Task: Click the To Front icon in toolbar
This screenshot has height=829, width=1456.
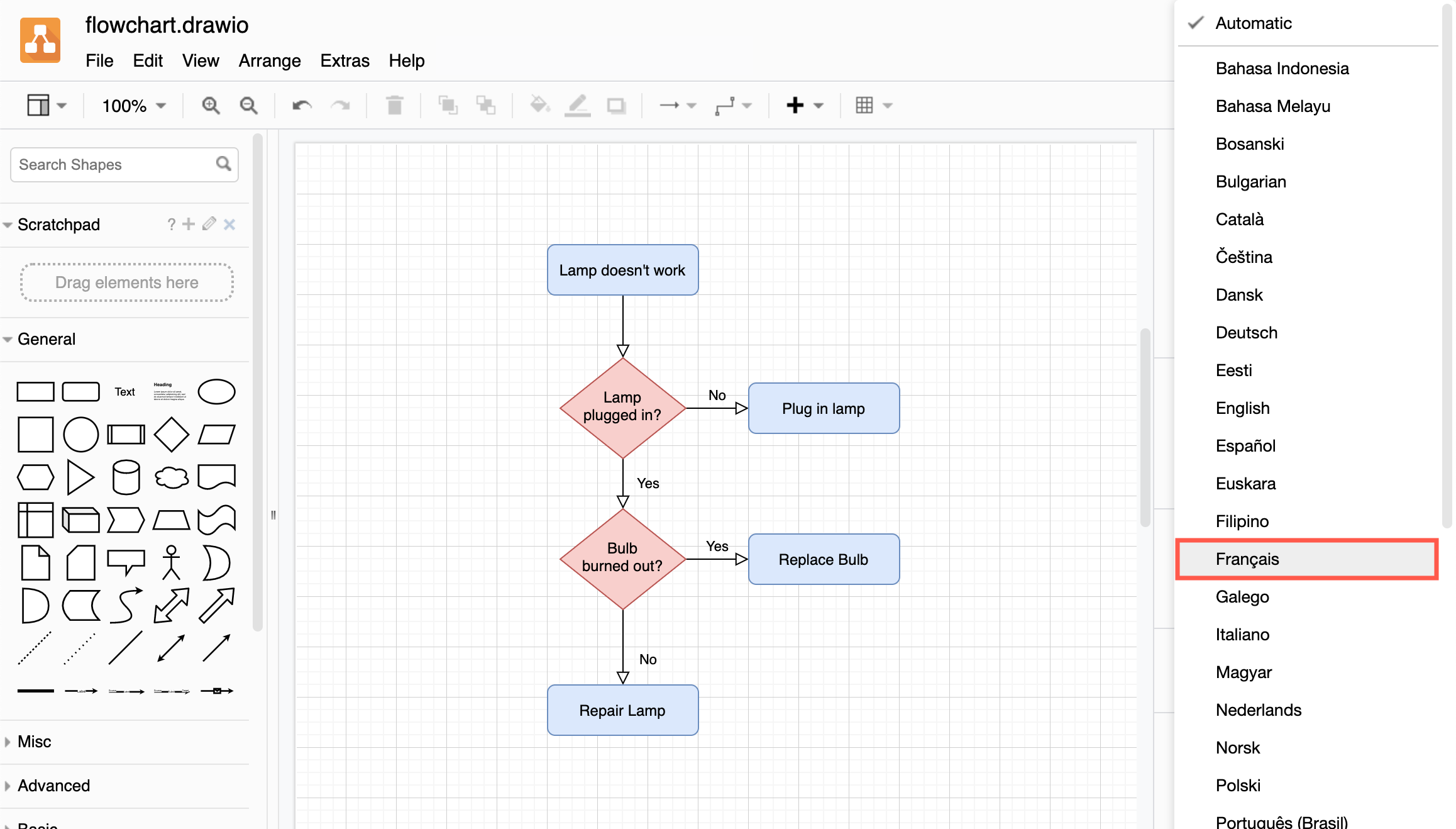Action: (x=448, y=106)
